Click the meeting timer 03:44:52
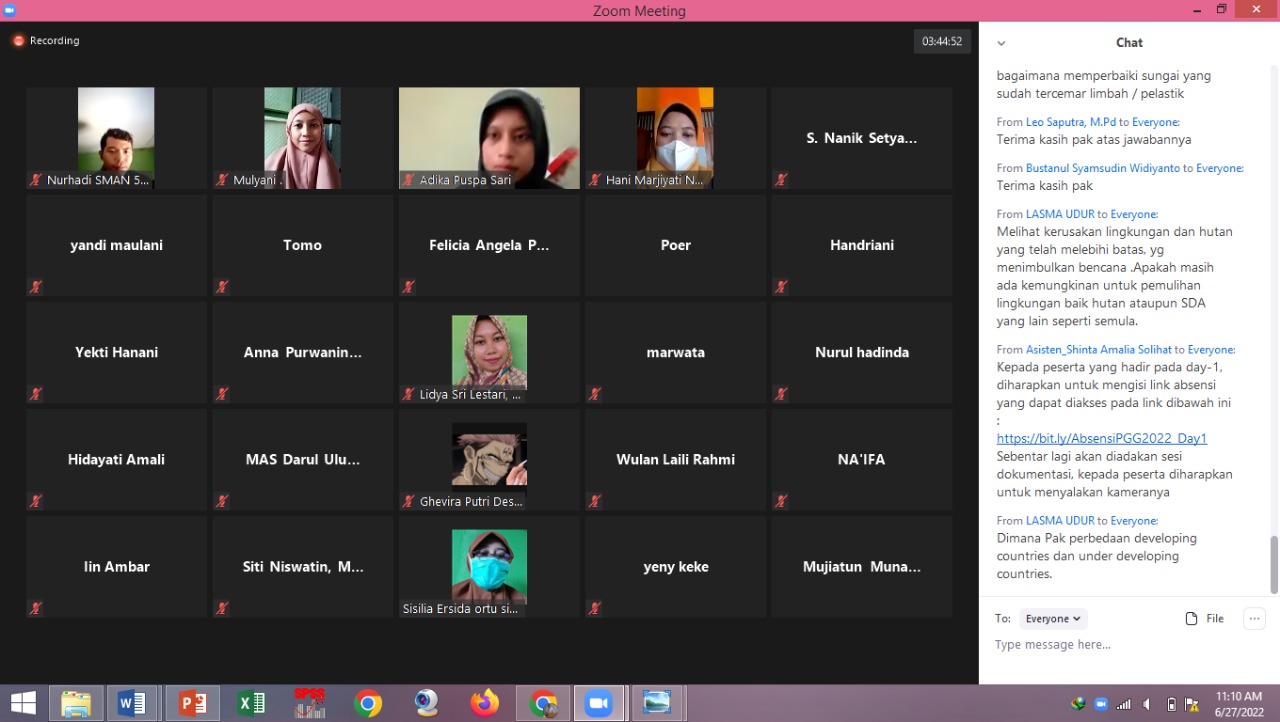The height and width of the screenshot is (722, 1280). point(942,41)
